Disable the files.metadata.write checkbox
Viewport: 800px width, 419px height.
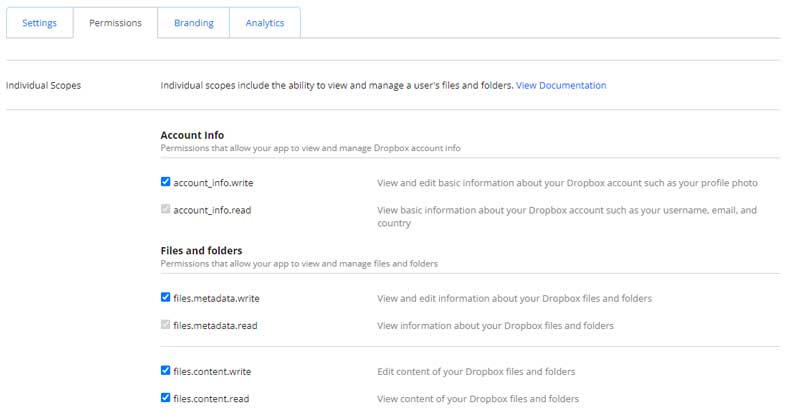[x=166, y=298]
